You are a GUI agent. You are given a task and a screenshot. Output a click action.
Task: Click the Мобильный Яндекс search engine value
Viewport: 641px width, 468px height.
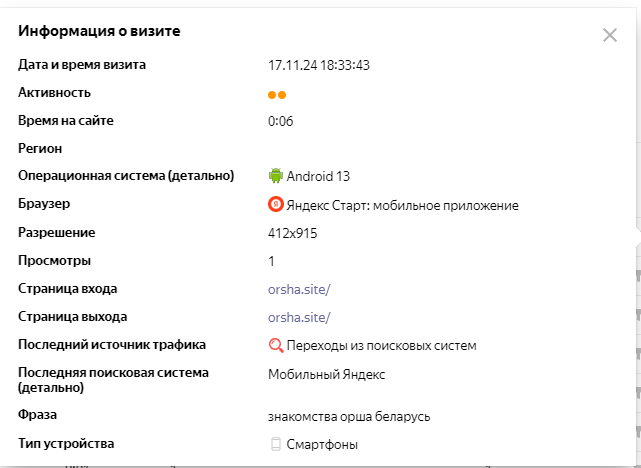326,374
